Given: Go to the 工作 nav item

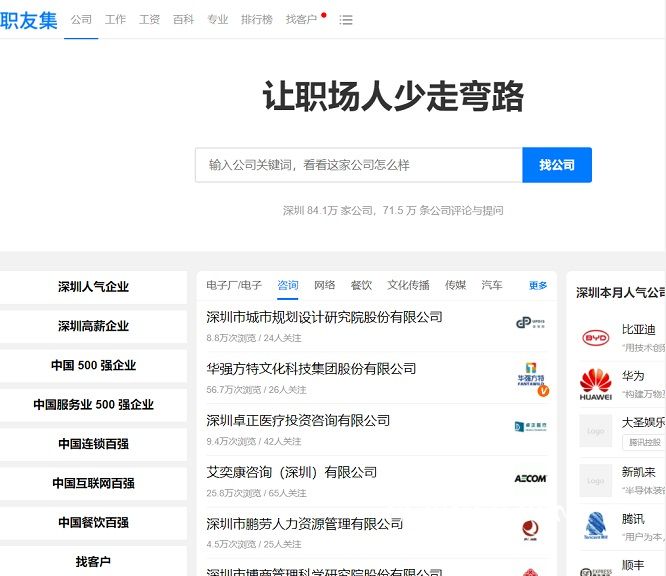Looking at the screenshot, I should [116, 20].
